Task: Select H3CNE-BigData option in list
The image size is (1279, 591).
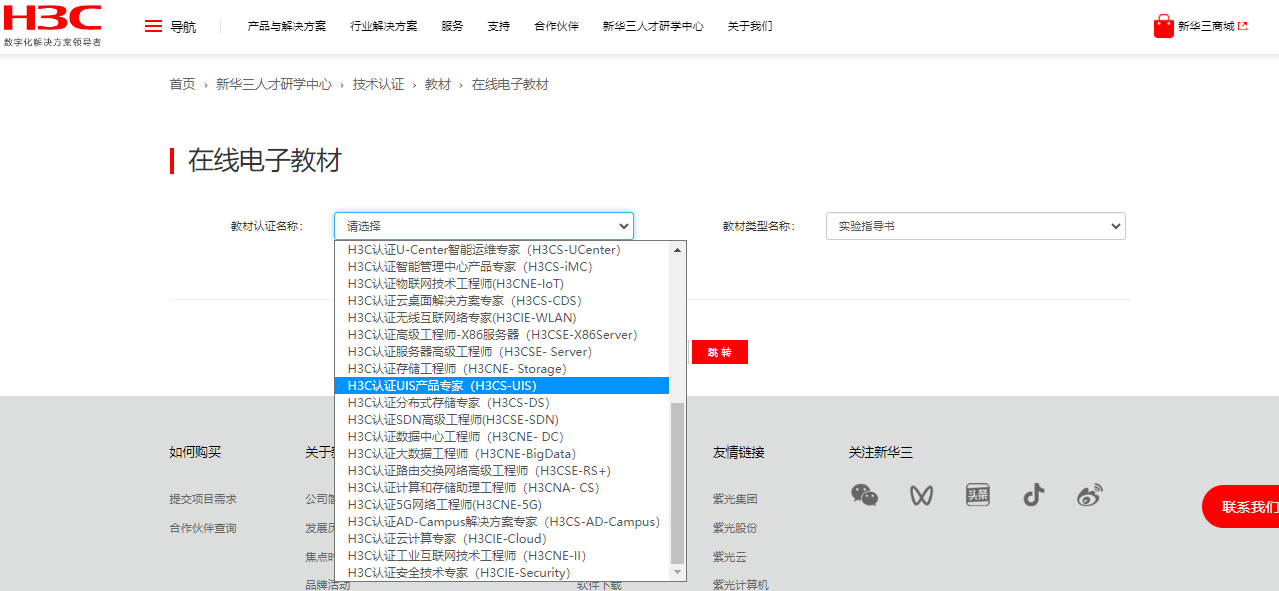Action: (x=502, y=454)
